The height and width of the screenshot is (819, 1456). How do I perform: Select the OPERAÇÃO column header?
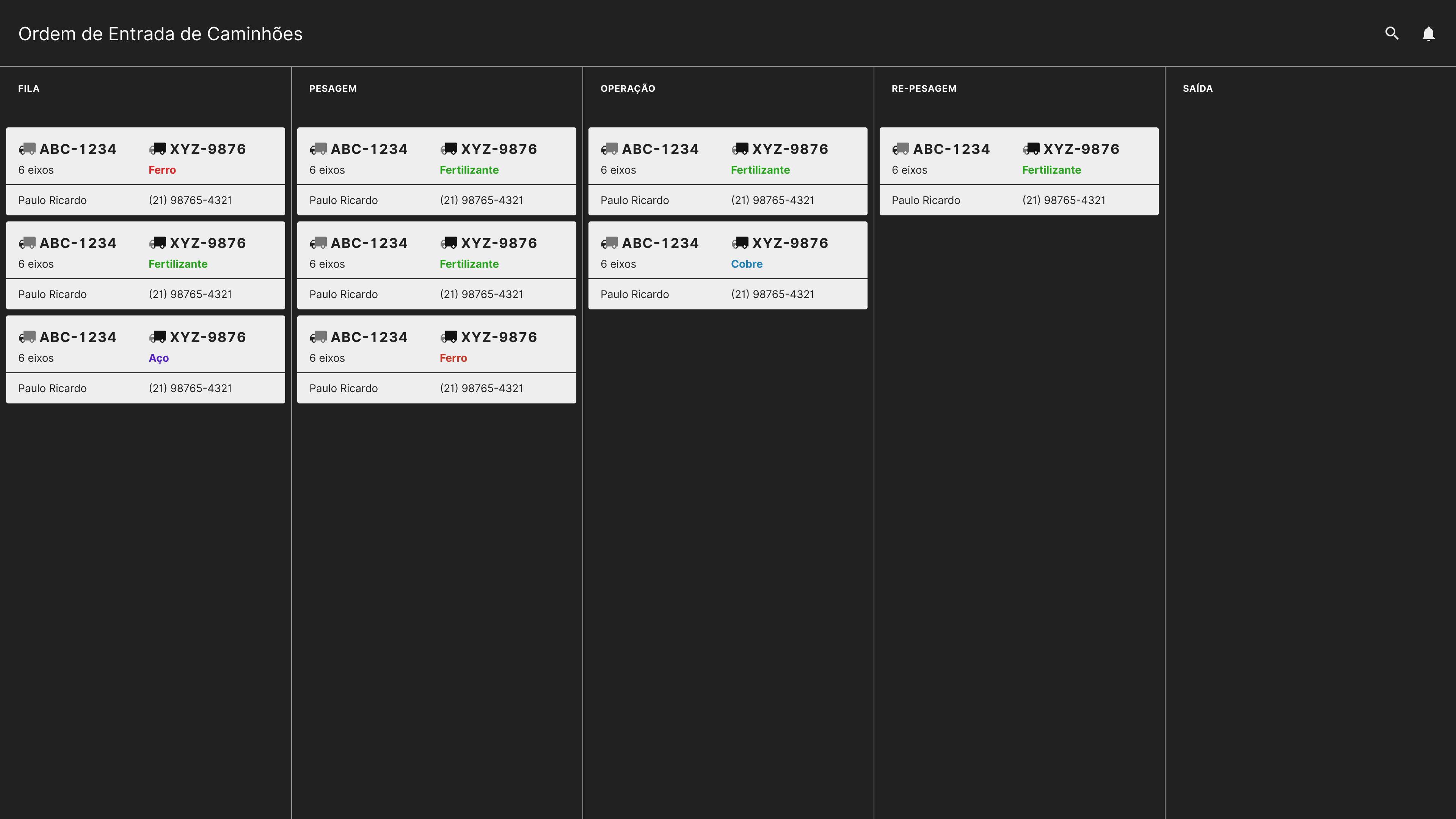pos(628,88)
